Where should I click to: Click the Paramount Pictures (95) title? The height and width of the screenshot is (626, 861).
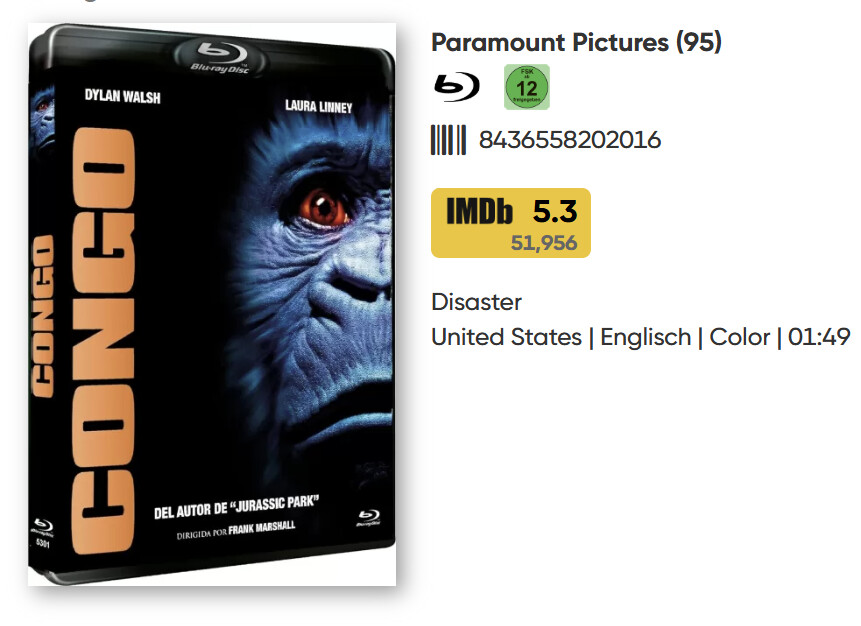(576, 42)
